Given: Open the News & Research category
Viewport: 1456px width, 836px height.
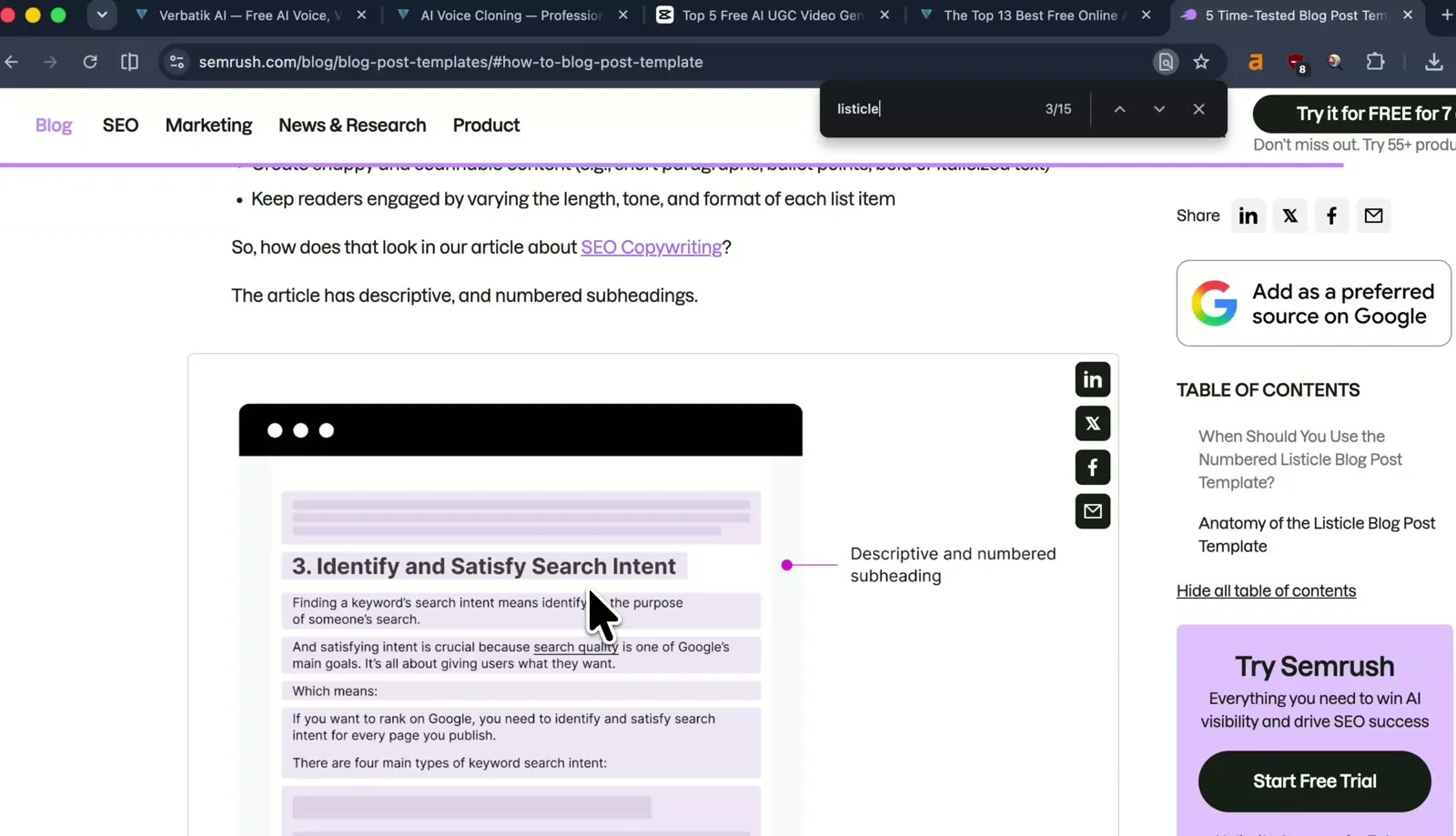Looking at the screenshot, I should pyautogui.click(x=352, y=126).
